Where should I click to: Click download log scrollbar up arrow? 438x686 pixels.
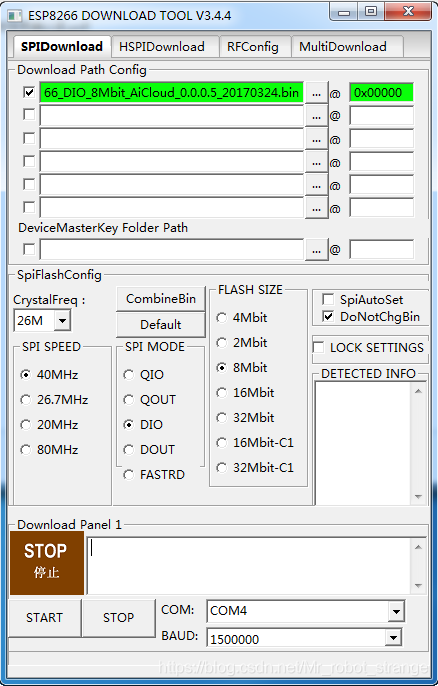coord(418,547)
